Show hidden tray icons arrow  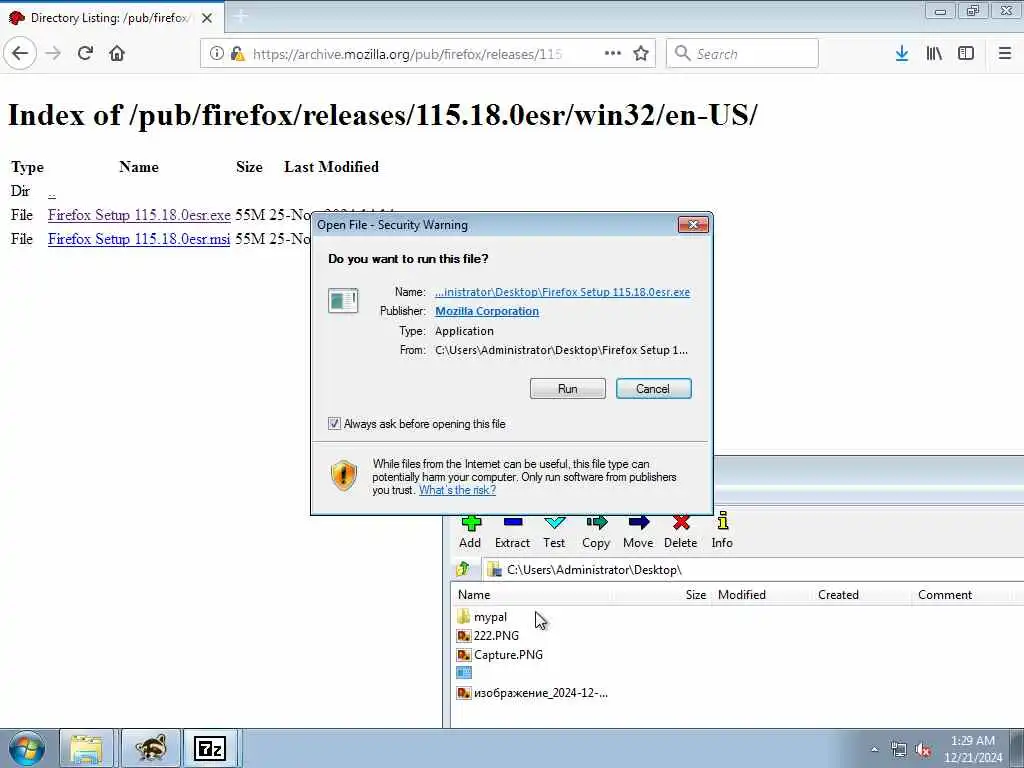point(874,750)
